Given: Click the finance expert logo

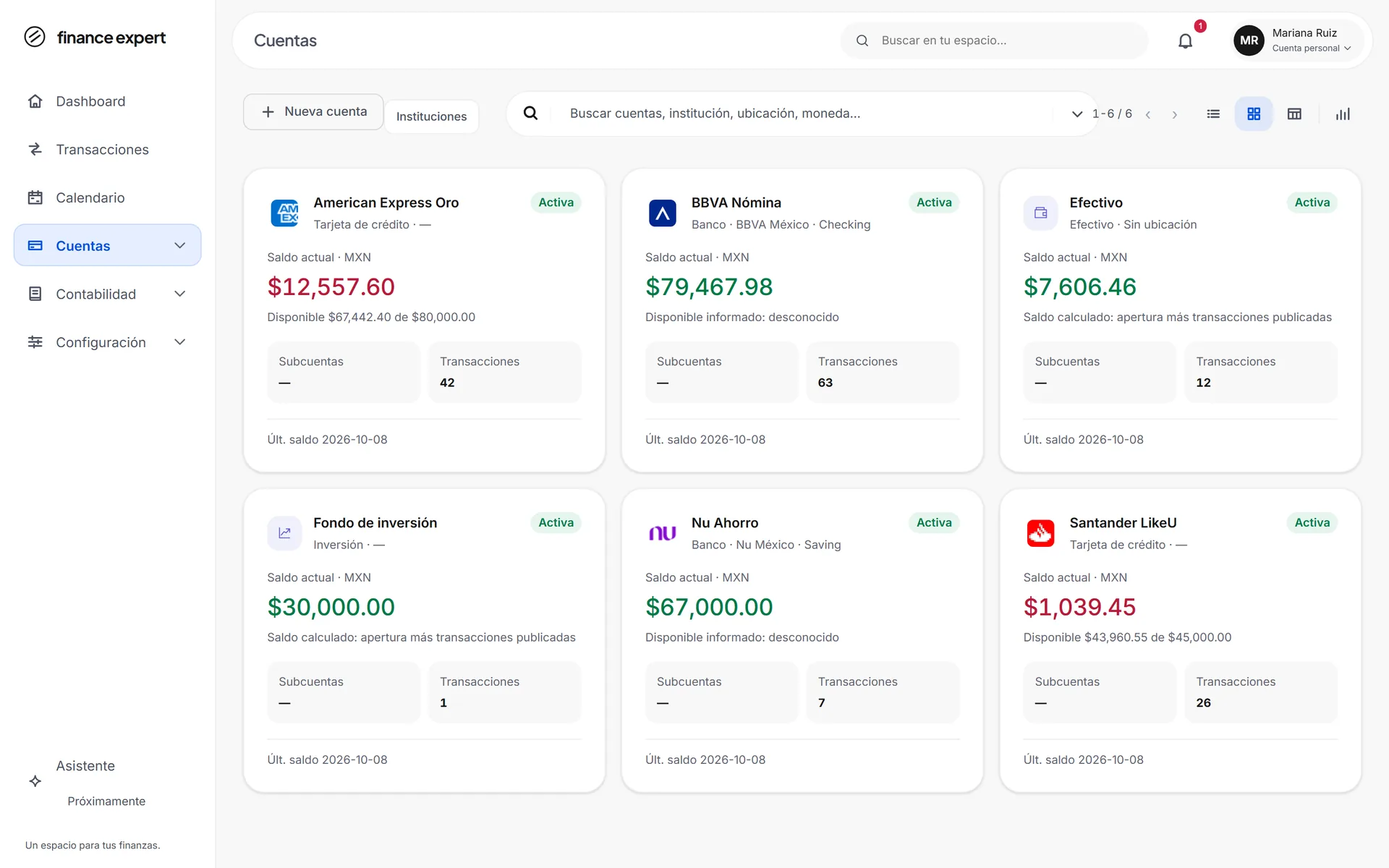Looking at the screenshot, I should (x=95, y=37).
